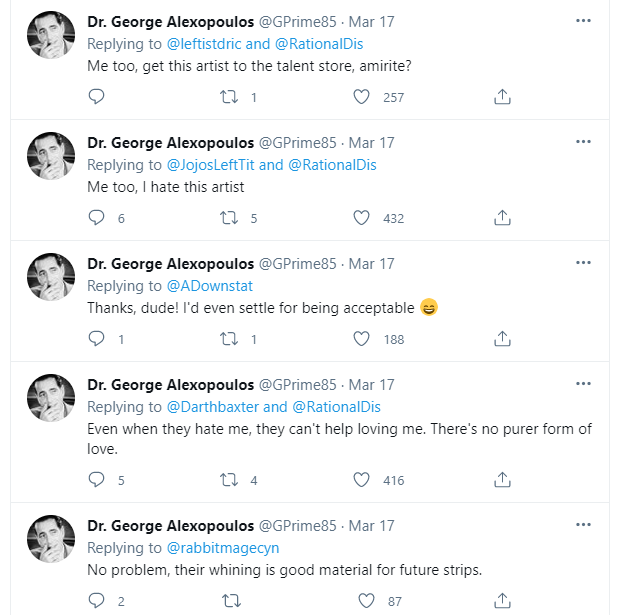Open more options on the reply to @ADownstat
623x615 pixels.
583,263
